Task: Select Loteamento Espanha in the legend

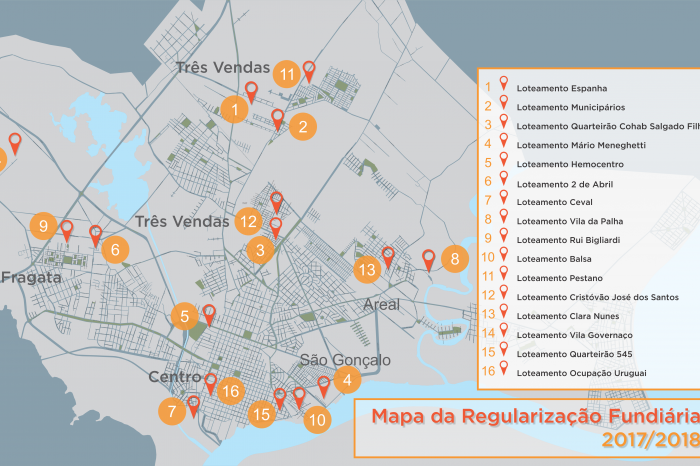Action: (x=562, y=88)
